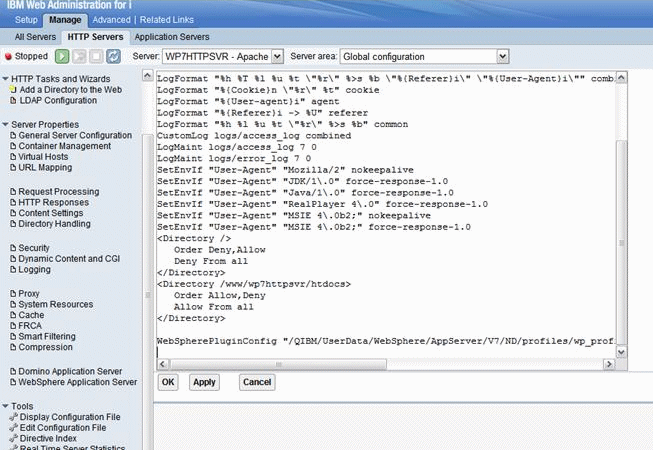Viewport: 653px width, 450px height.
Task: Switch to Application Servers subtab
Action: point(172,37)
